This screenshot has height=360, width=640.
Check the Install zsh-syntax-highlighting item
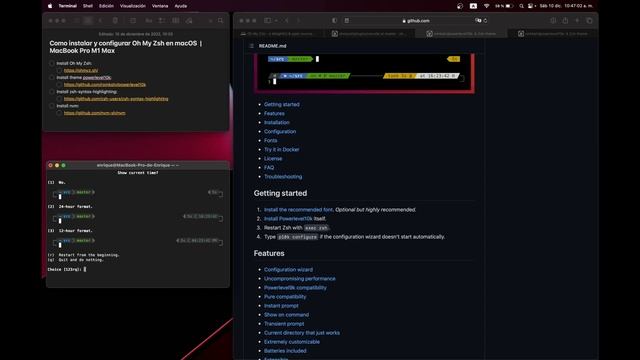coord(52,92)
